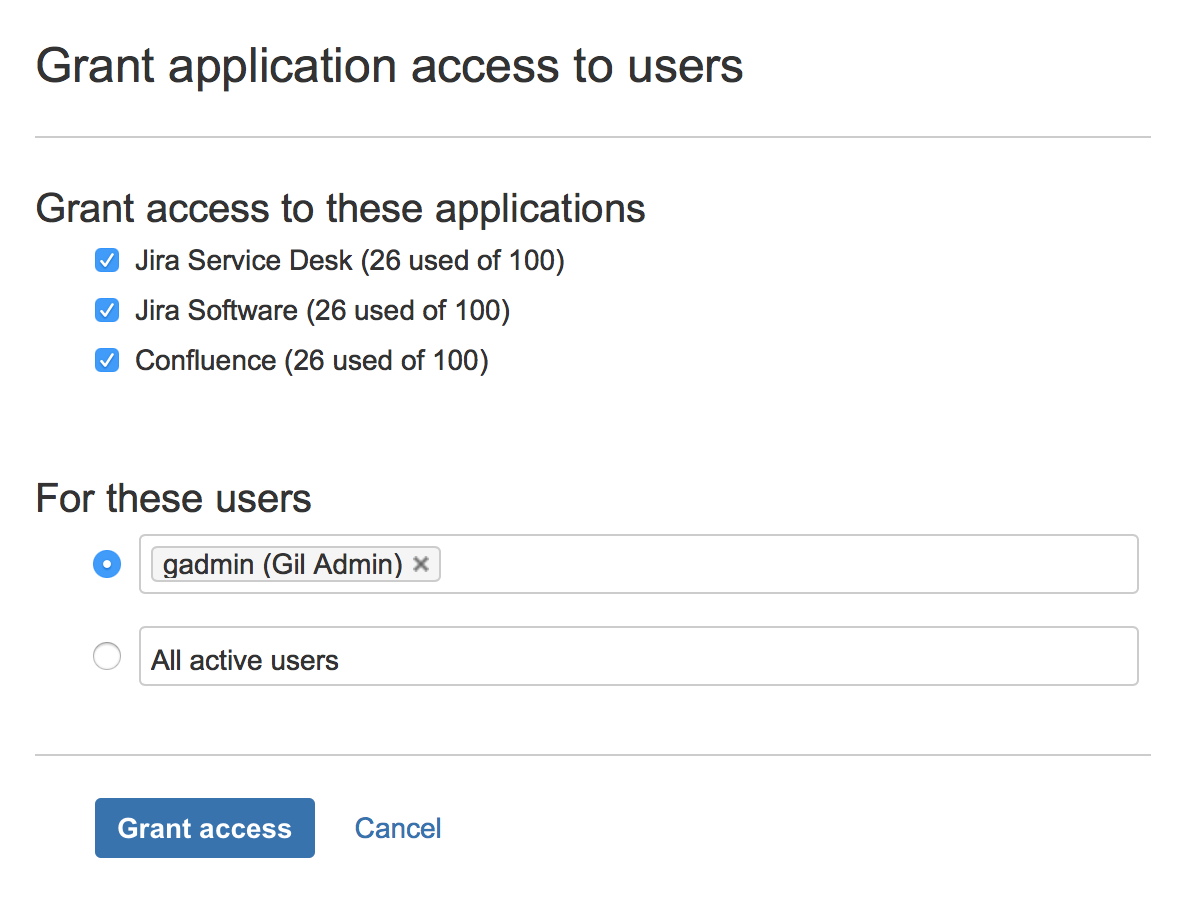Cancel granting application access
This screenshot has height=900, width=1186.
pos(398,828)
